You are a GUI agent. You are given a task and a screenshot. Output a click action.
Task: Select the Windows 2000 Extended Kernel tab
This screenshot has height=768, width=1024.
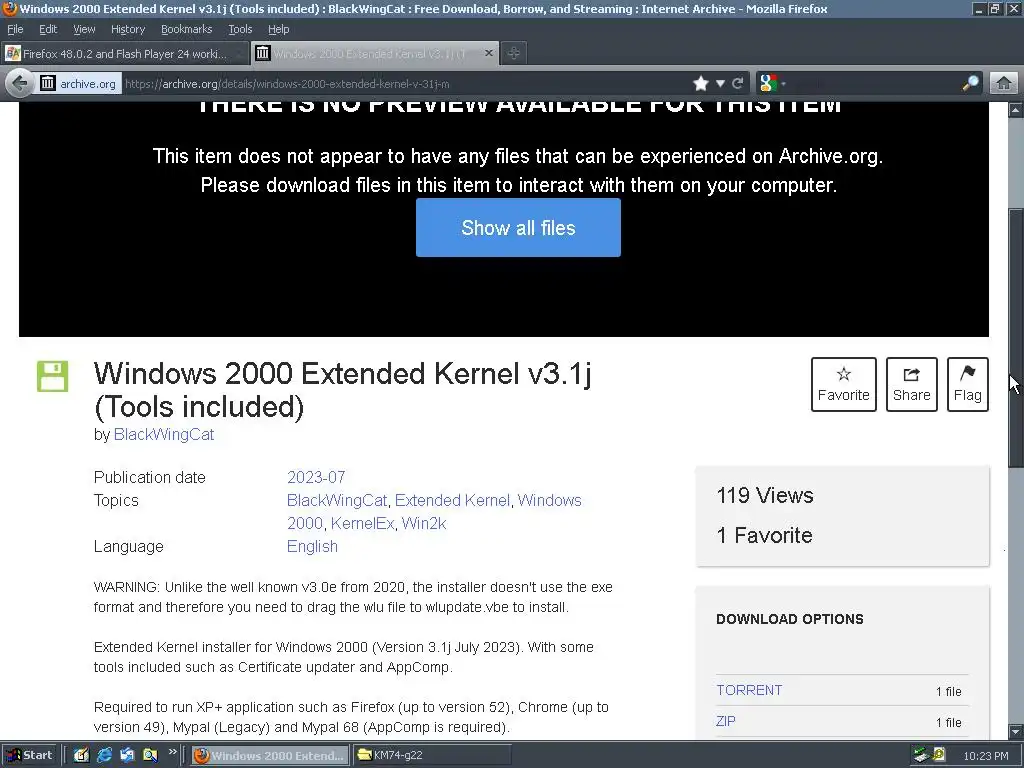point(375,54)
